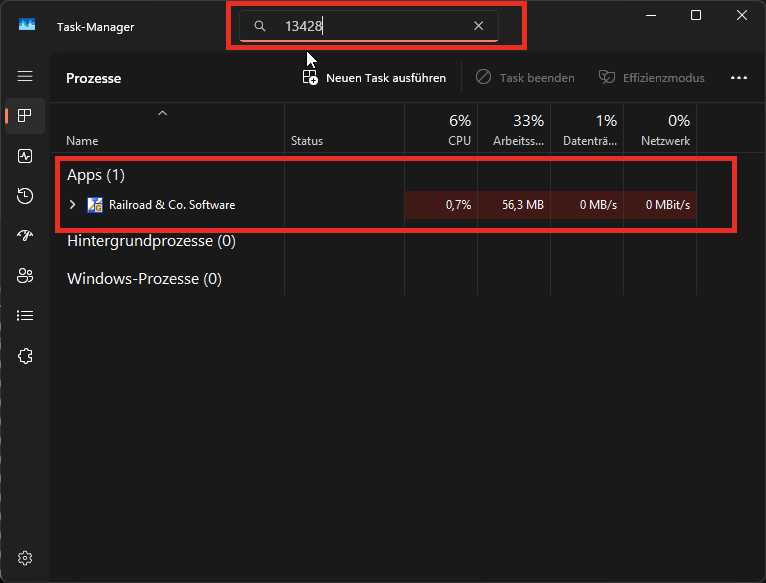Open the Autostart apps sidebar icon
Screen dimensions: 766x583
[25, 236]
